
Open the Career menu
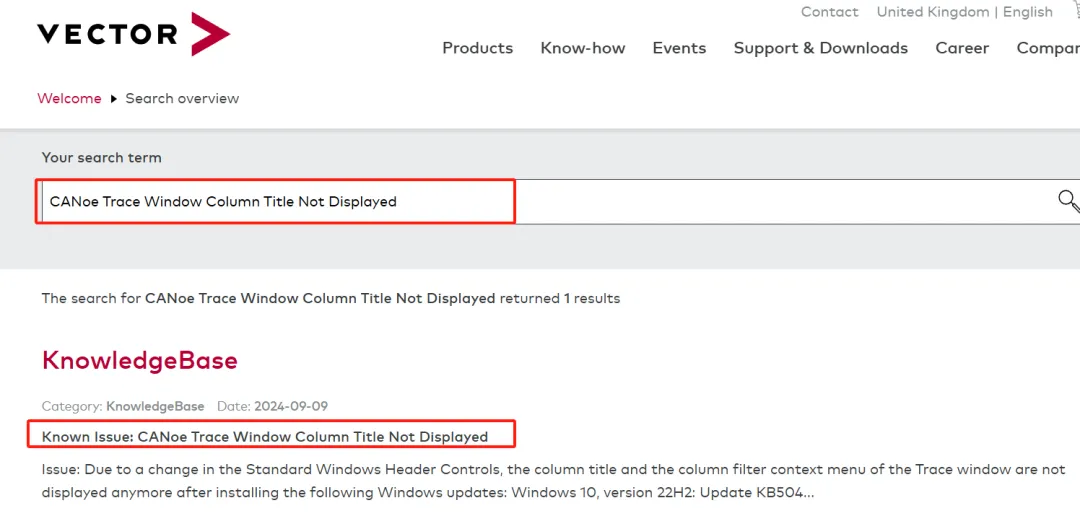coord(962,48)
